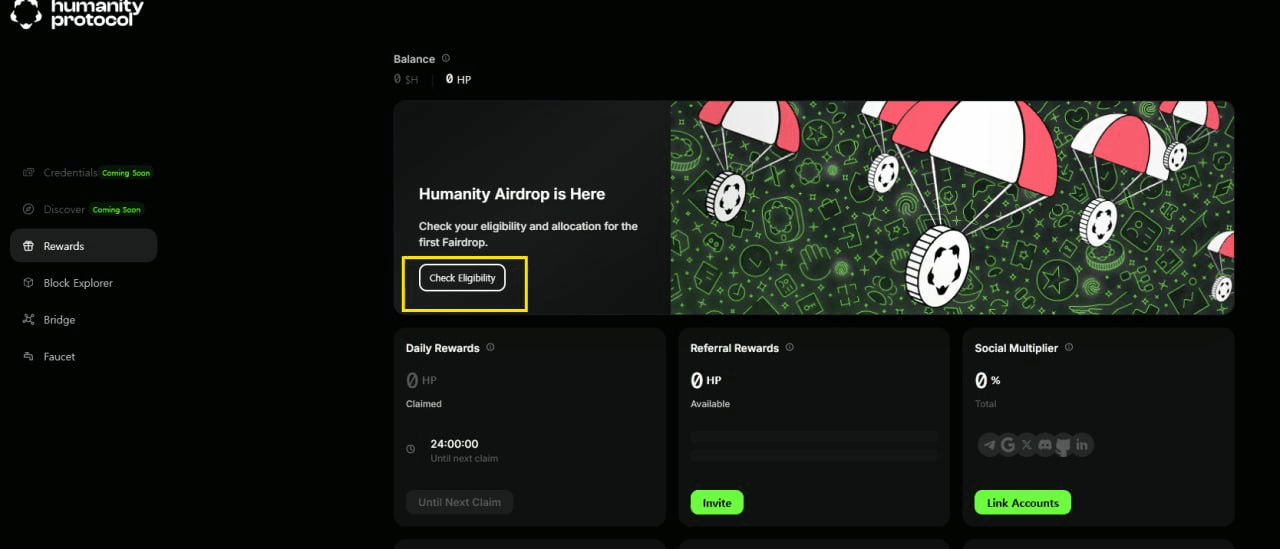Click the Social Multiplier title
Image resolution: width=1280 pixels, height=549 pixels.
coord(1016,348)
